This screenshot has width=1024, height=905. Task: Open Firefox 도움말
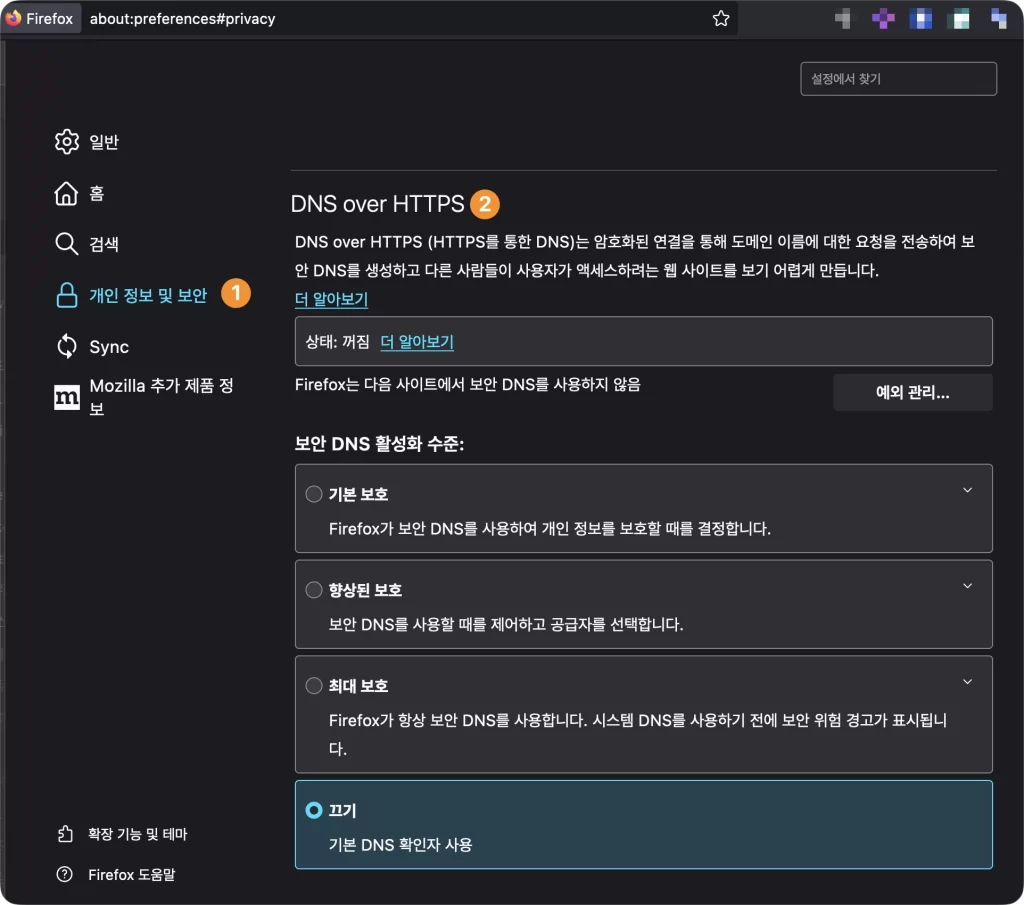coord(132,874)
